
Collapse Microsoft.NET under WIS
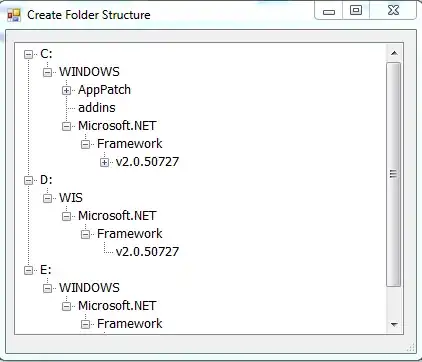tap(67, 216)
